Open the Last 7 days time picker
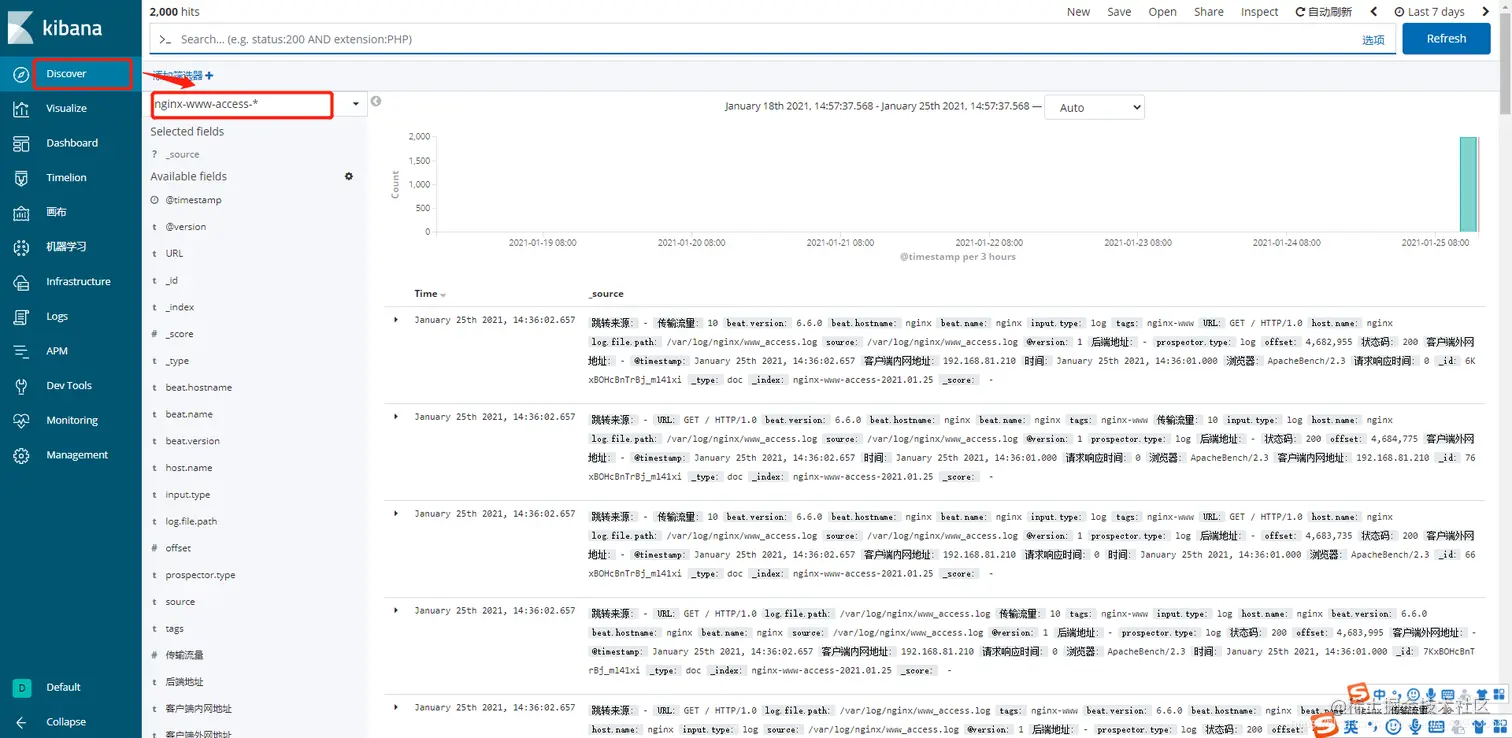Image resolution: width=1512 pixels, height=738 pixels. click(1429, 12)
